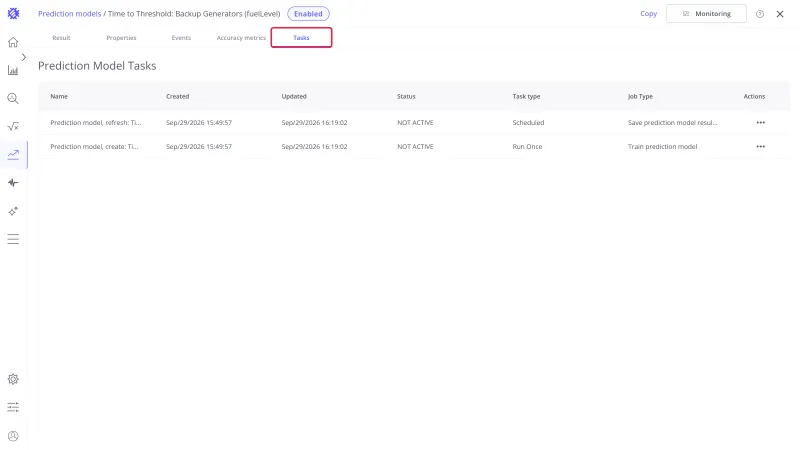The width and height of the screenshot is (800, 450).
Task: Go to Prediction models breadcrumb link
Action: 69,14
